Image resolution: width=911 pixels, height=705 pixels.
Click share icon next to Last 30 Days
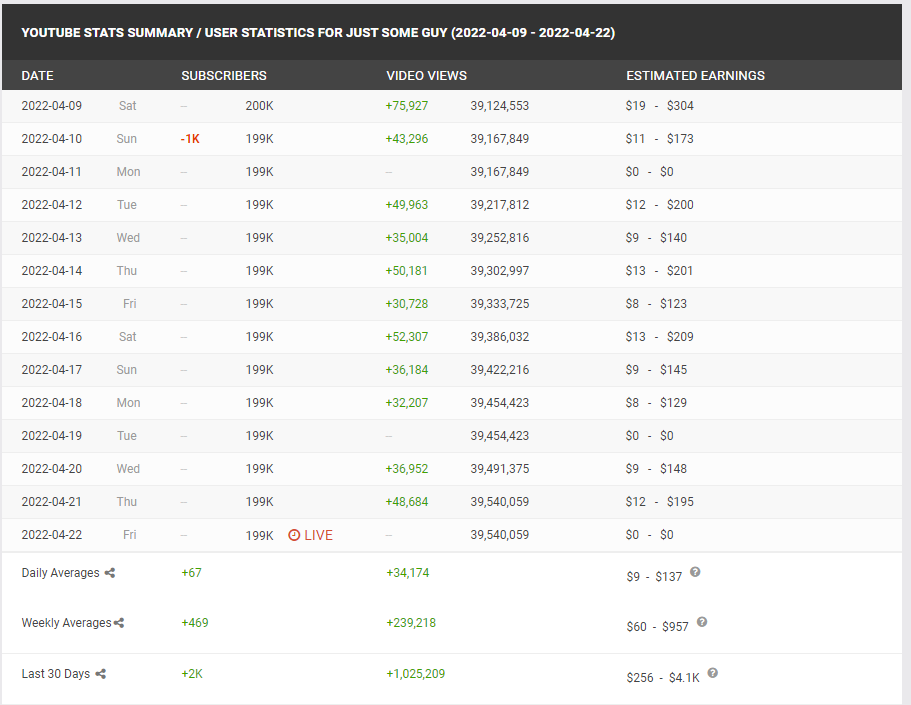[101, 674]
